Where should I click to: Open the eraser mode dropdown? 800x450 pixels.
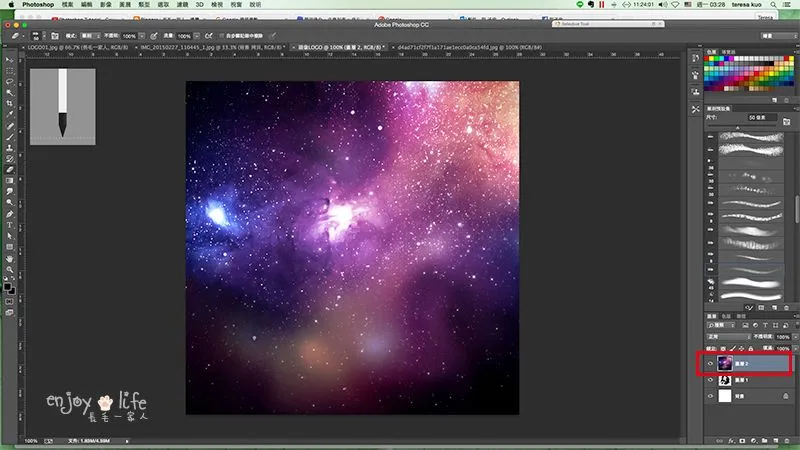90,36
